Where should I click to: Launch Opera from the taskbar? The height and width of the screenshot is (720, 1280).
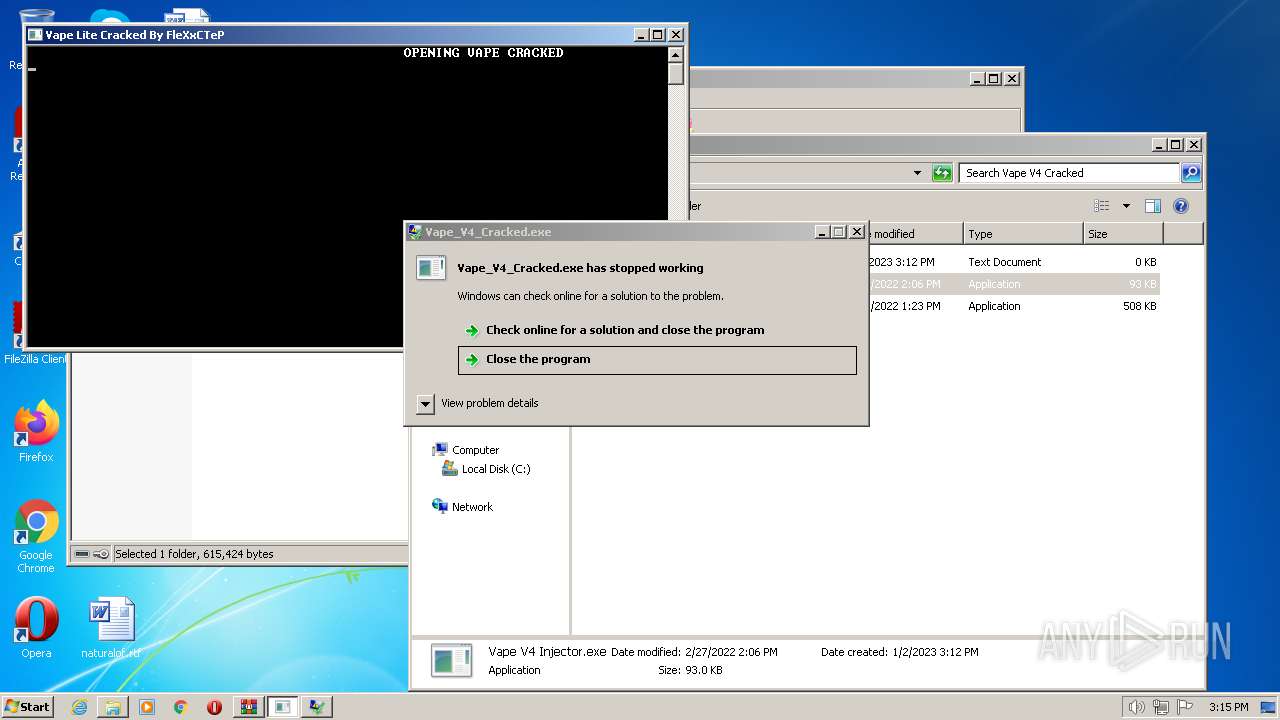click(215, 707)
